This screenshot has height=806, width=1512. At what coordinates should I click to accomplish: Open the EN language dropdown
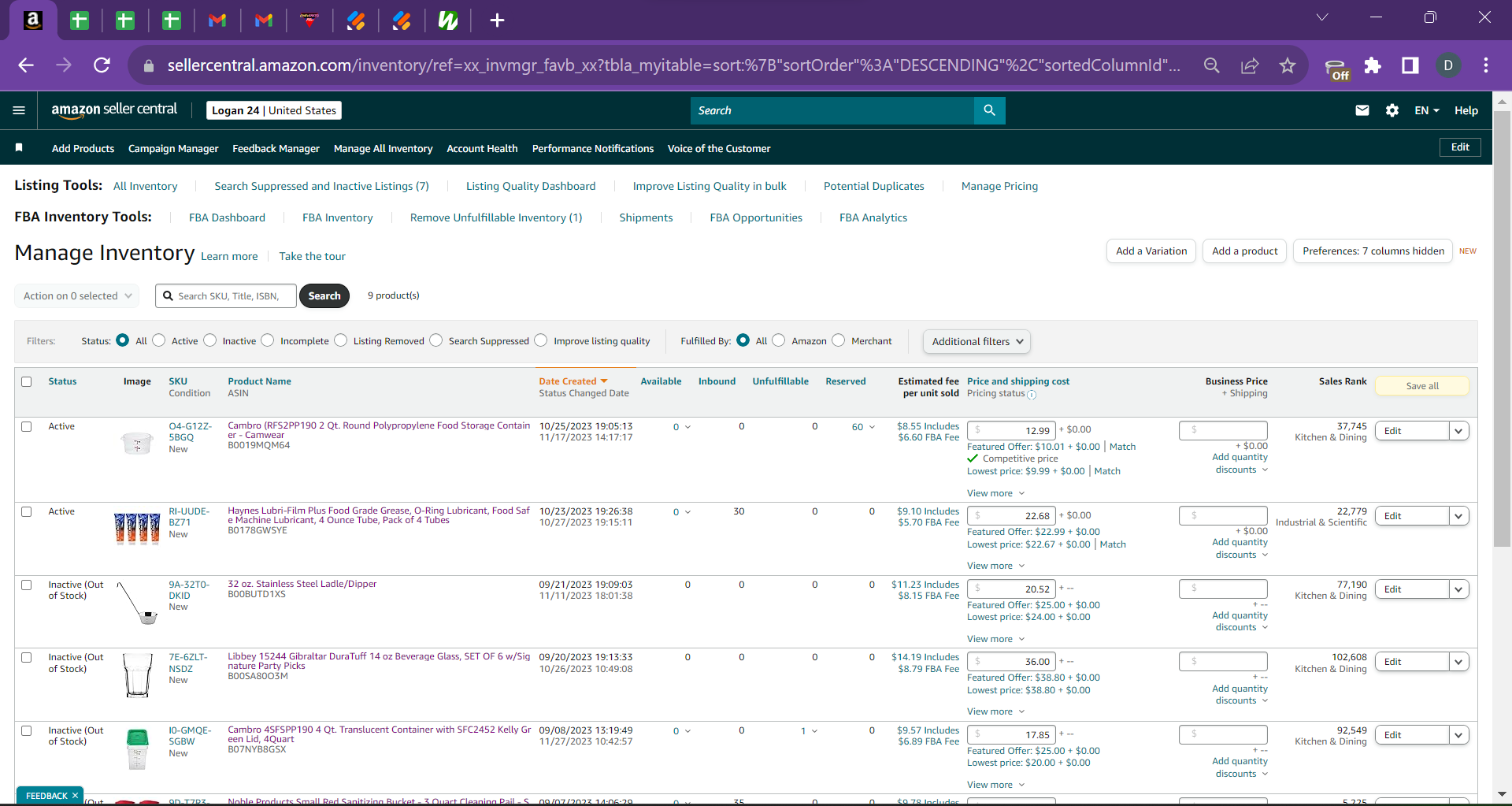pos(1427,110)
